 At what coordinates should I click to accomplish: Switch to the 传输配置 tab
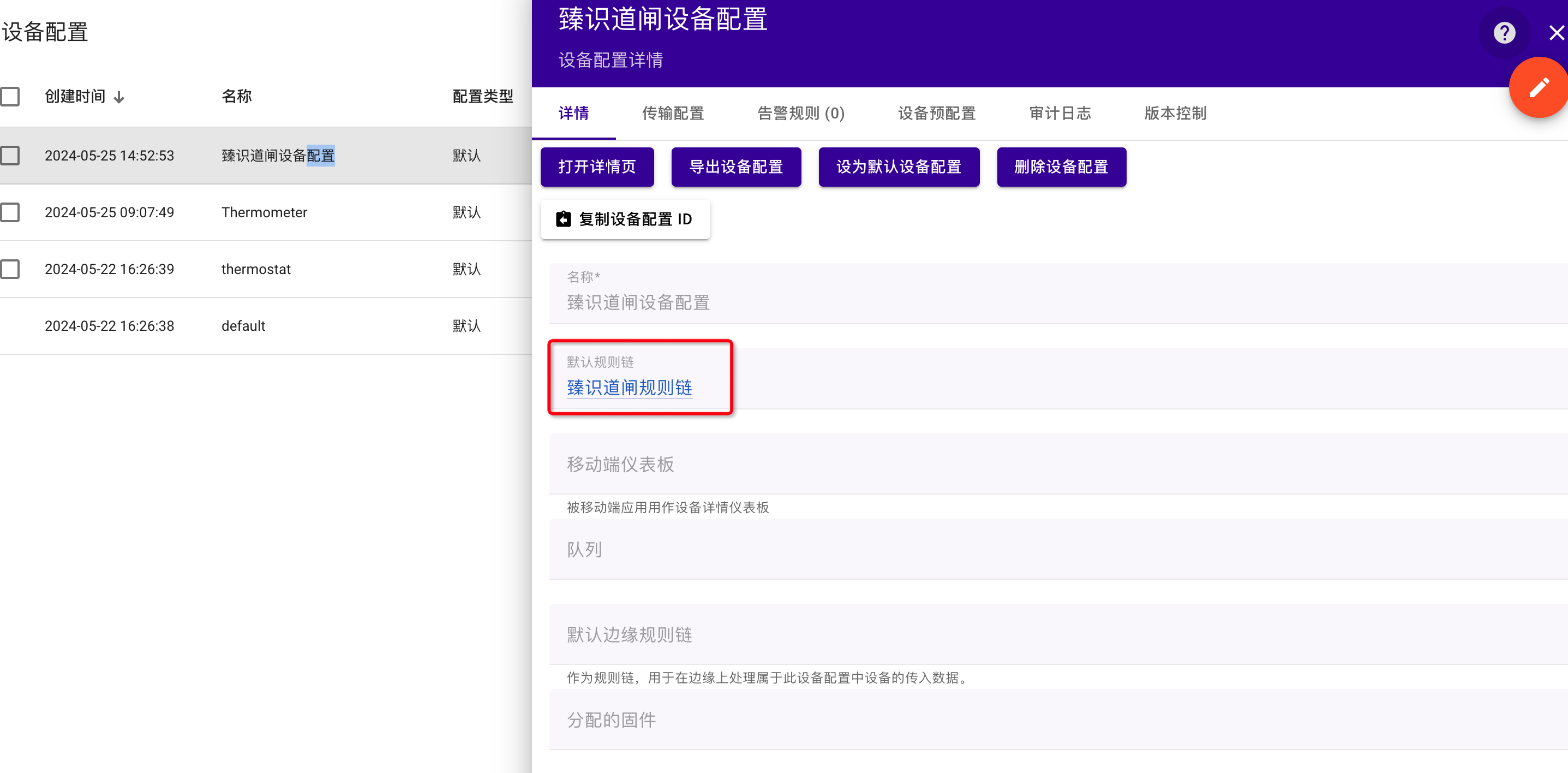[673, 114]
